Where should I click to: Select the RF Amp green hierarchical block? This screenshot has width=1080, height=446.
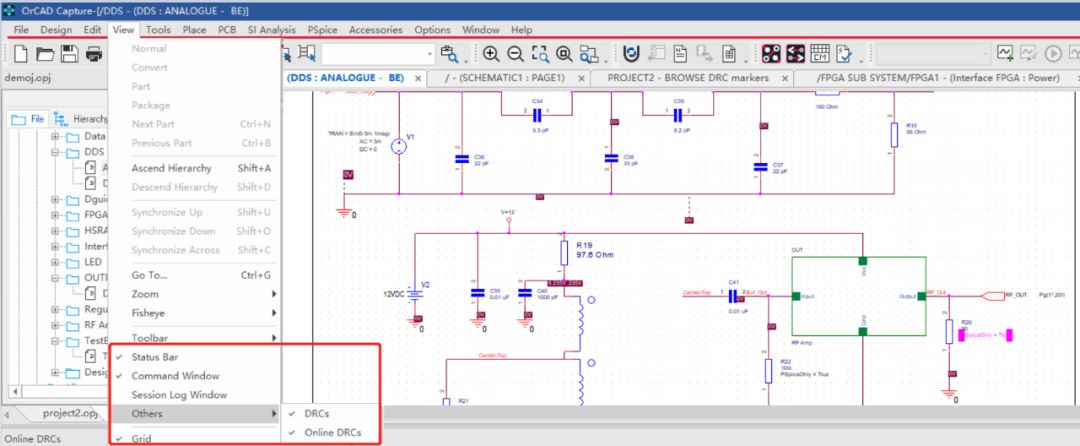tap(858, 296)
